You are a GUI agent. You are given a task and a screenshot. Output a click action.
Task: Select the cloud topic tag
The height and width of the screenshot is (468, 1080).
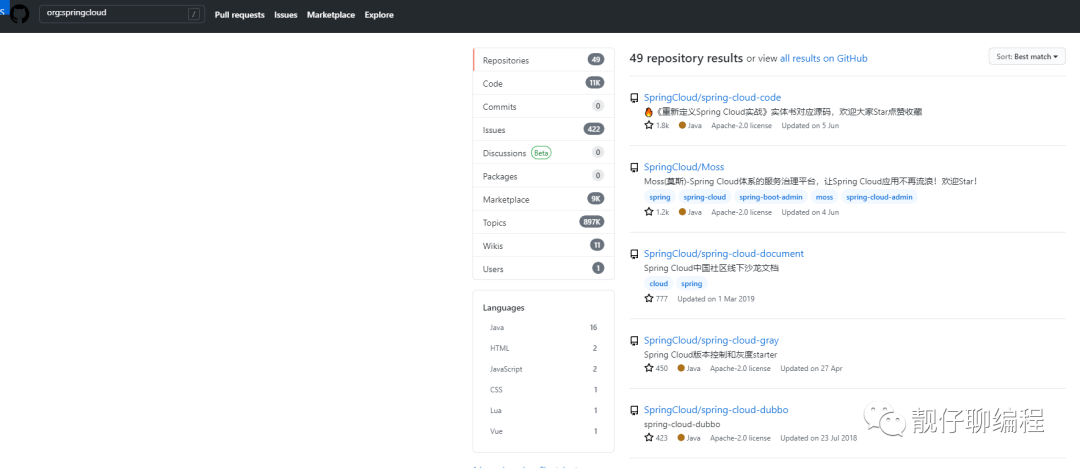(659, 284)
